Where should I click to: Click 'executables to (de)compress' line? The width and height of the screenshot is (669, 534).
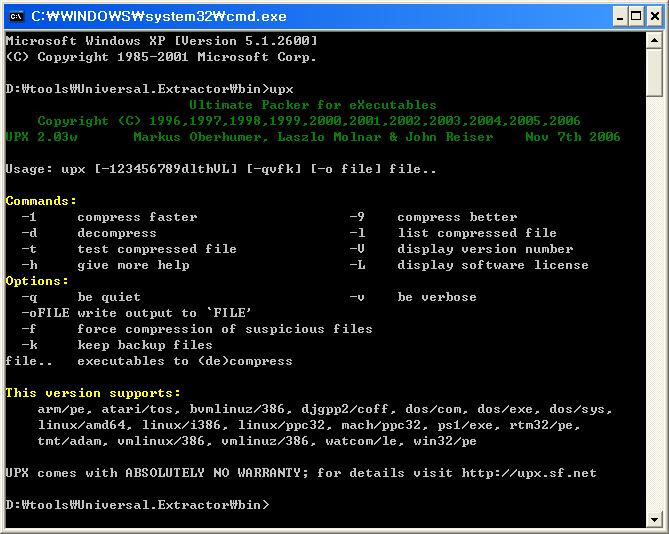coord(185,361)
